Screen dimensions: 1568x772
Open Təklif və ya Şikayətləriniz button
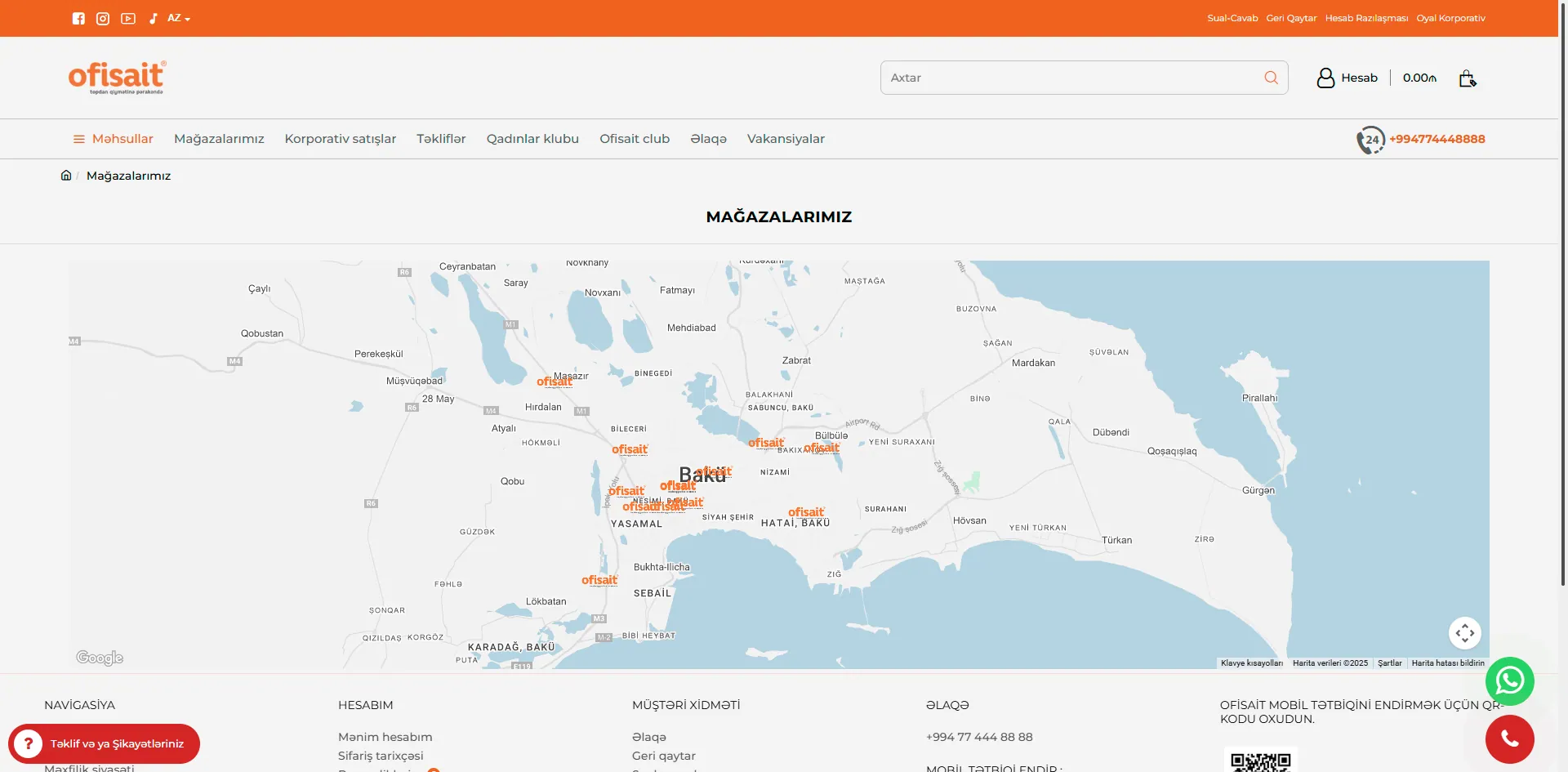[104, 743]
